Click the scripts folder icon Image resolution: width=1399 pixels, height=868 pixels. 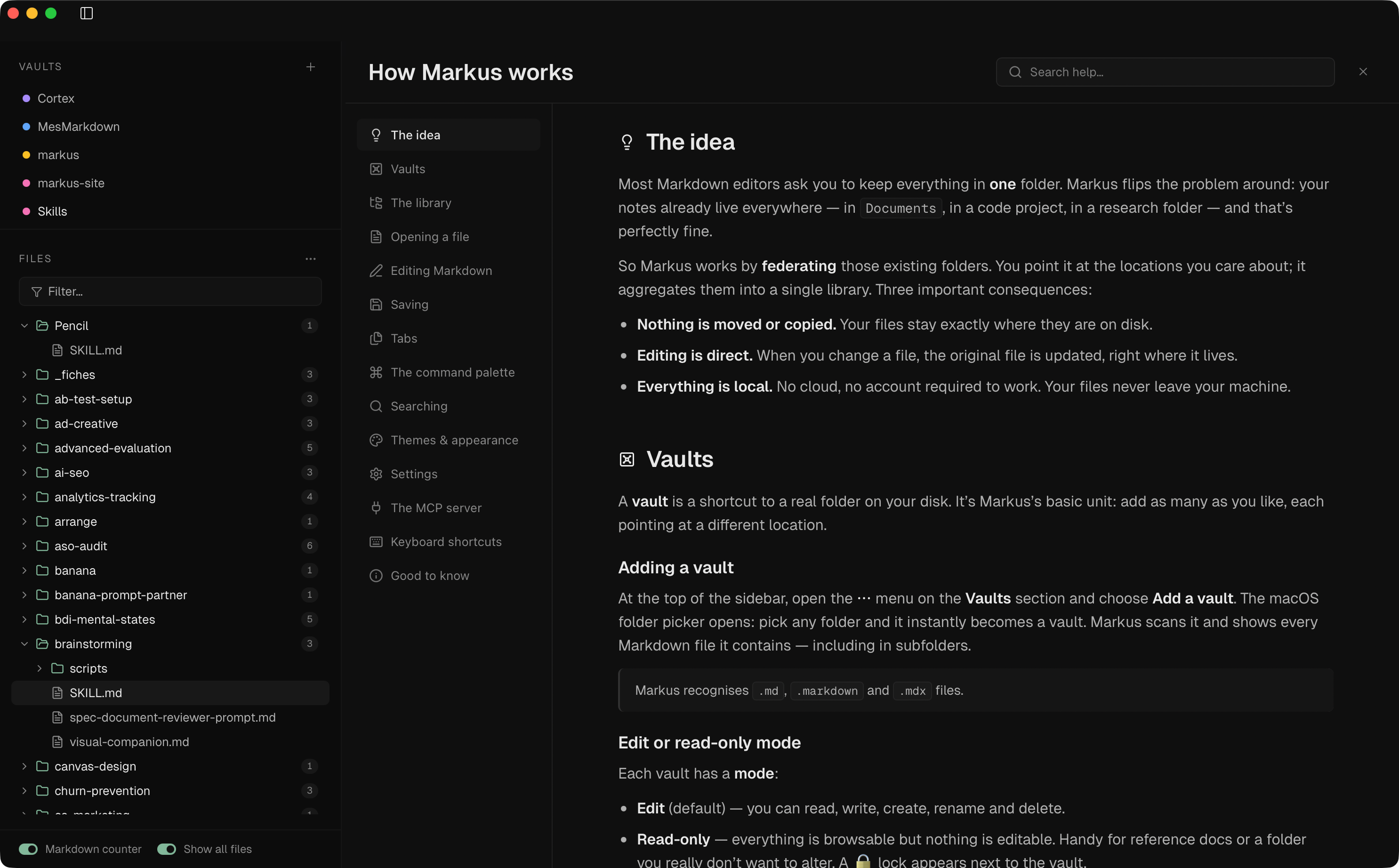coord(57,668)
